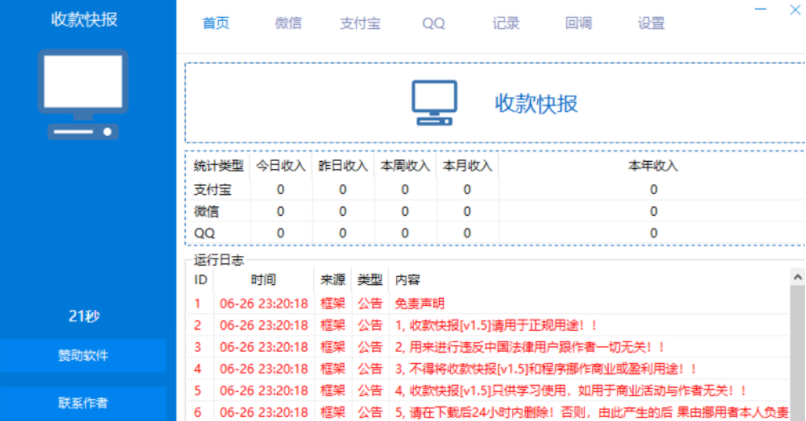Switch to the 首页 tab

coord(216,23)
